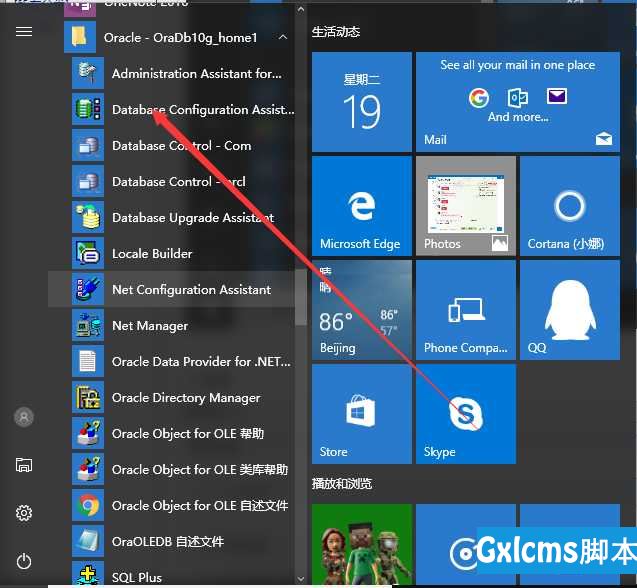This screenshot has height=588, width=637.
Task: Open the Photos tile thumbnail
Action: (466, 206)
